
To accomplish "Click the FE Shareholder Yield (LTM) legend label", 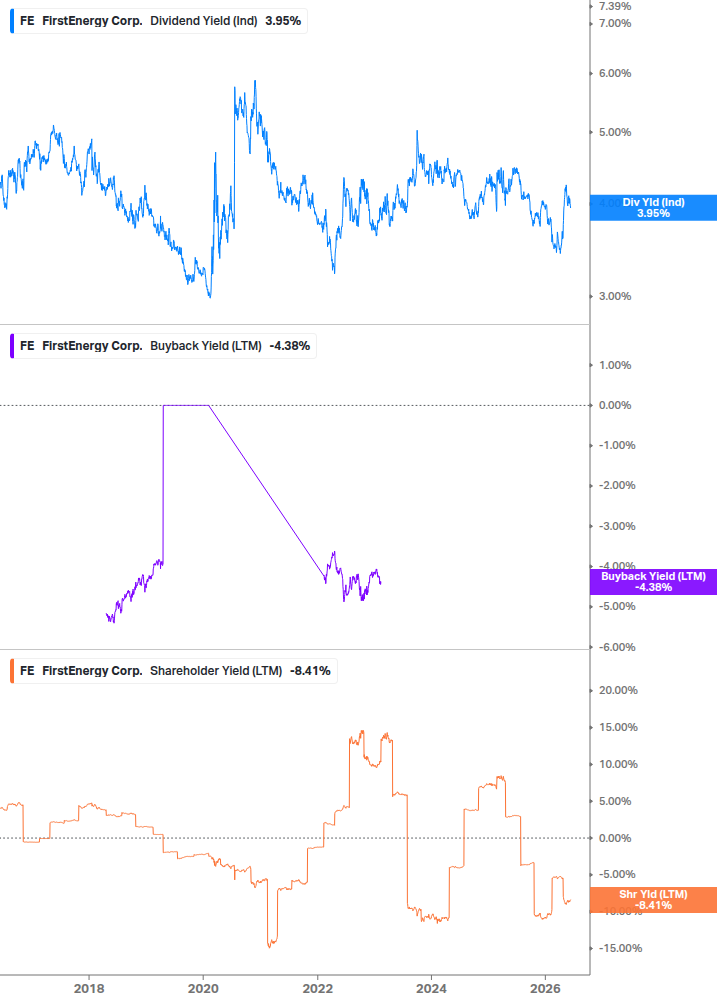I will pos(174,671).
